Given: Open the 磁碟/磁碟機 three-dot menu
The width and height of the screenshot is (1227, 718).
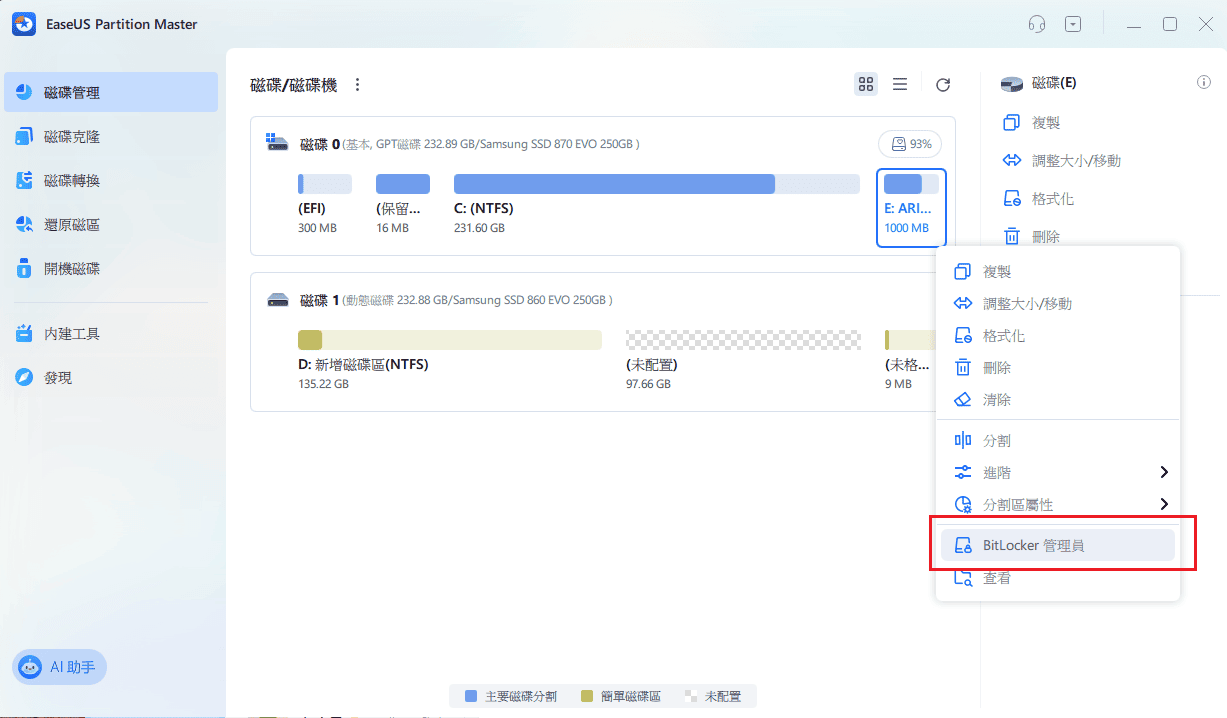Looking at the screenshot, I should (357, 84).
